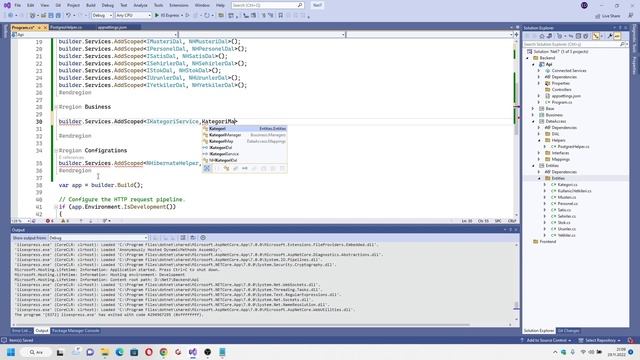Toggle Preview Selected Items in Solution Explorer
640x360 pixels.
click(x=617, y=36)
